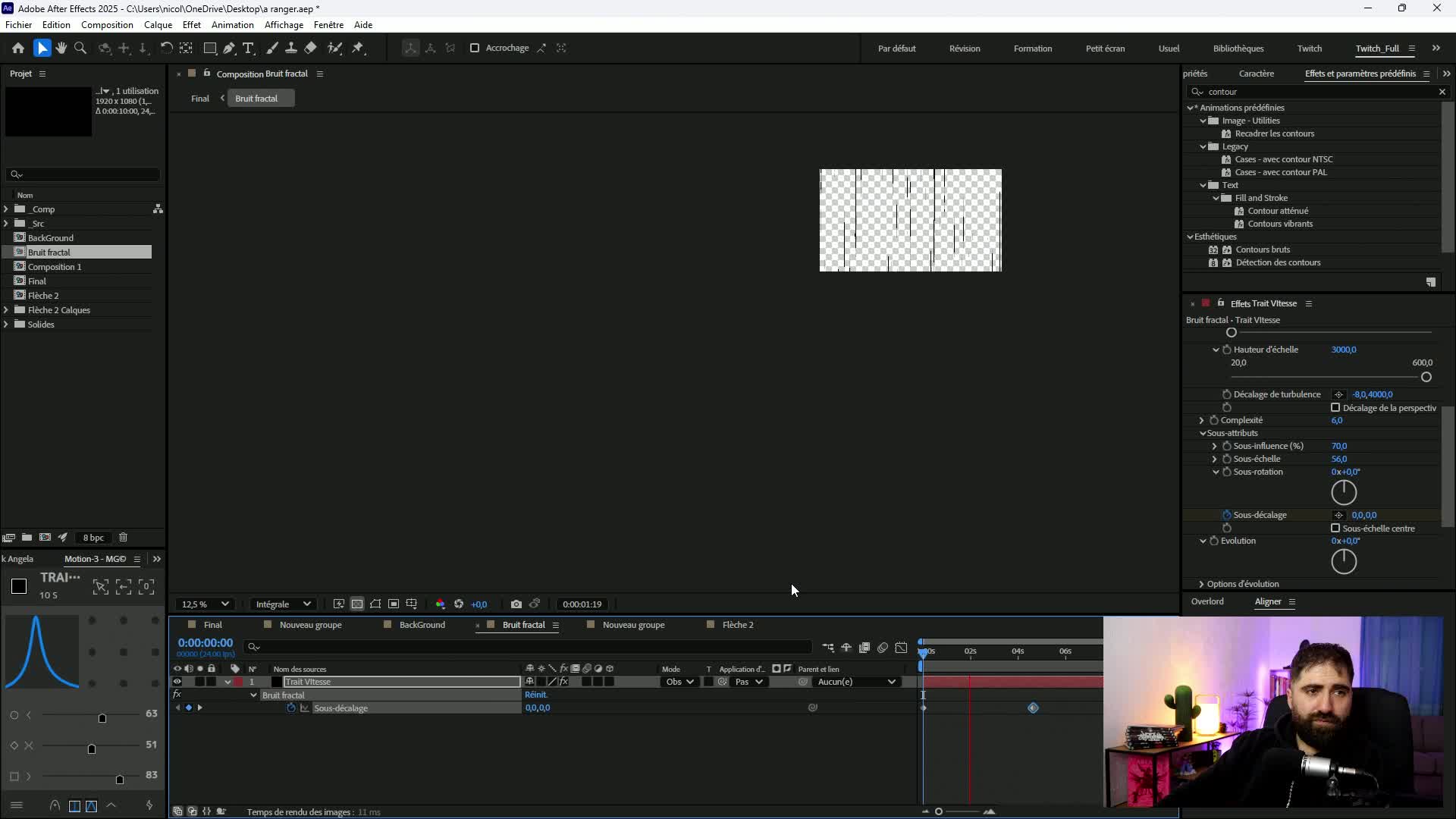Check Décalage de la perspective option

point(1335,408)
